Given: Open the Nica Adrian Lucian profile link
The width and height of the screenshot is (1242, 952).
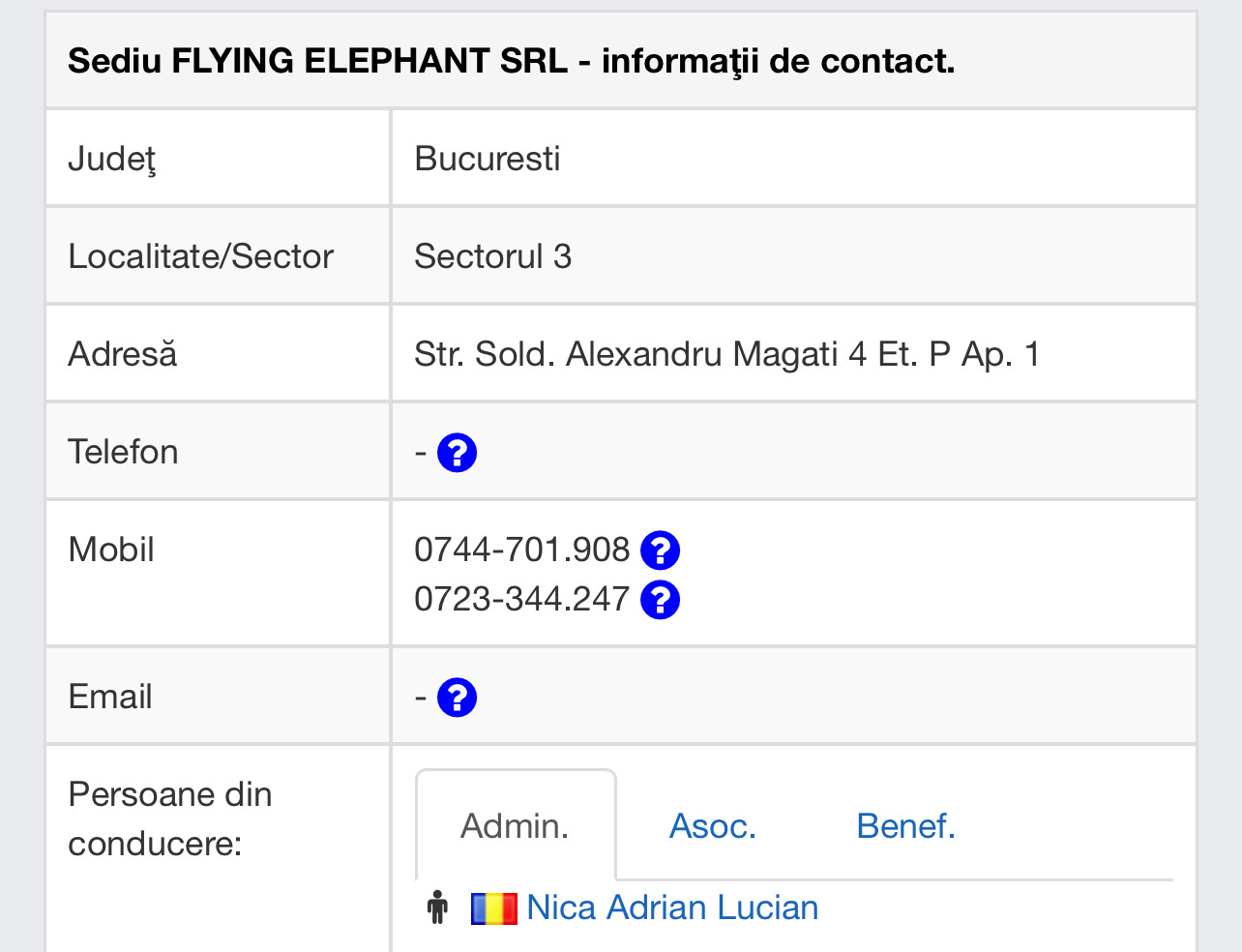Looking at the screenshot, I should click(672, 907).
